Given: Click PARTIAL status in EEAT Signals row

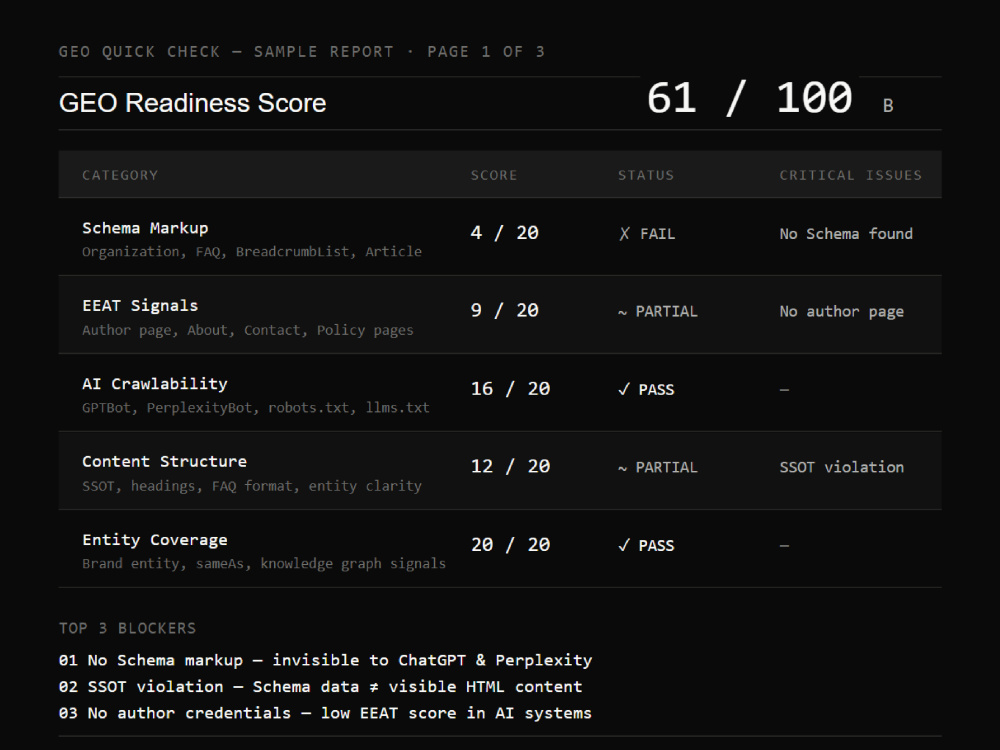Looking at the screenshot, I should (x=658, y=312).
